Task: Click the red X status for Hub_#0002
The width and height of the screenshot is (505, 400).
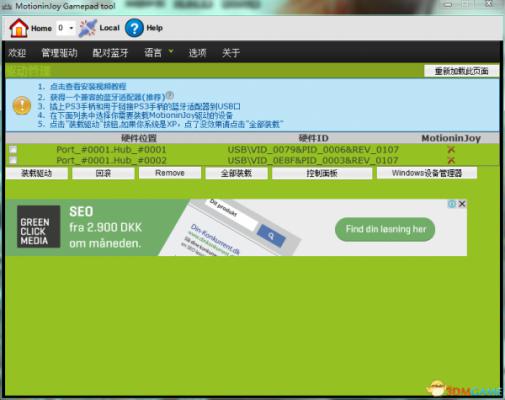Action: pyautogui.click(x=451, y=160)
